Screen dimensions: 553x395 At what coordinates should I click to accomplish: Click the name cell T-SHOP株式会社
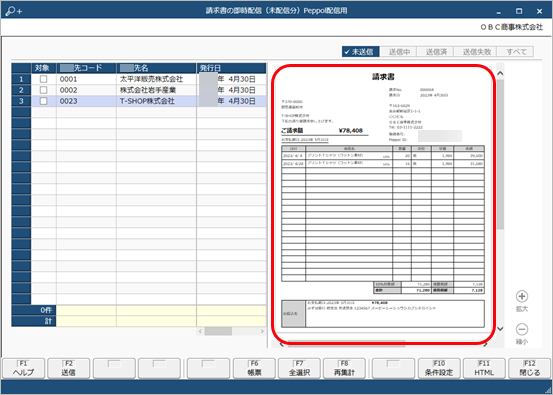156,101
